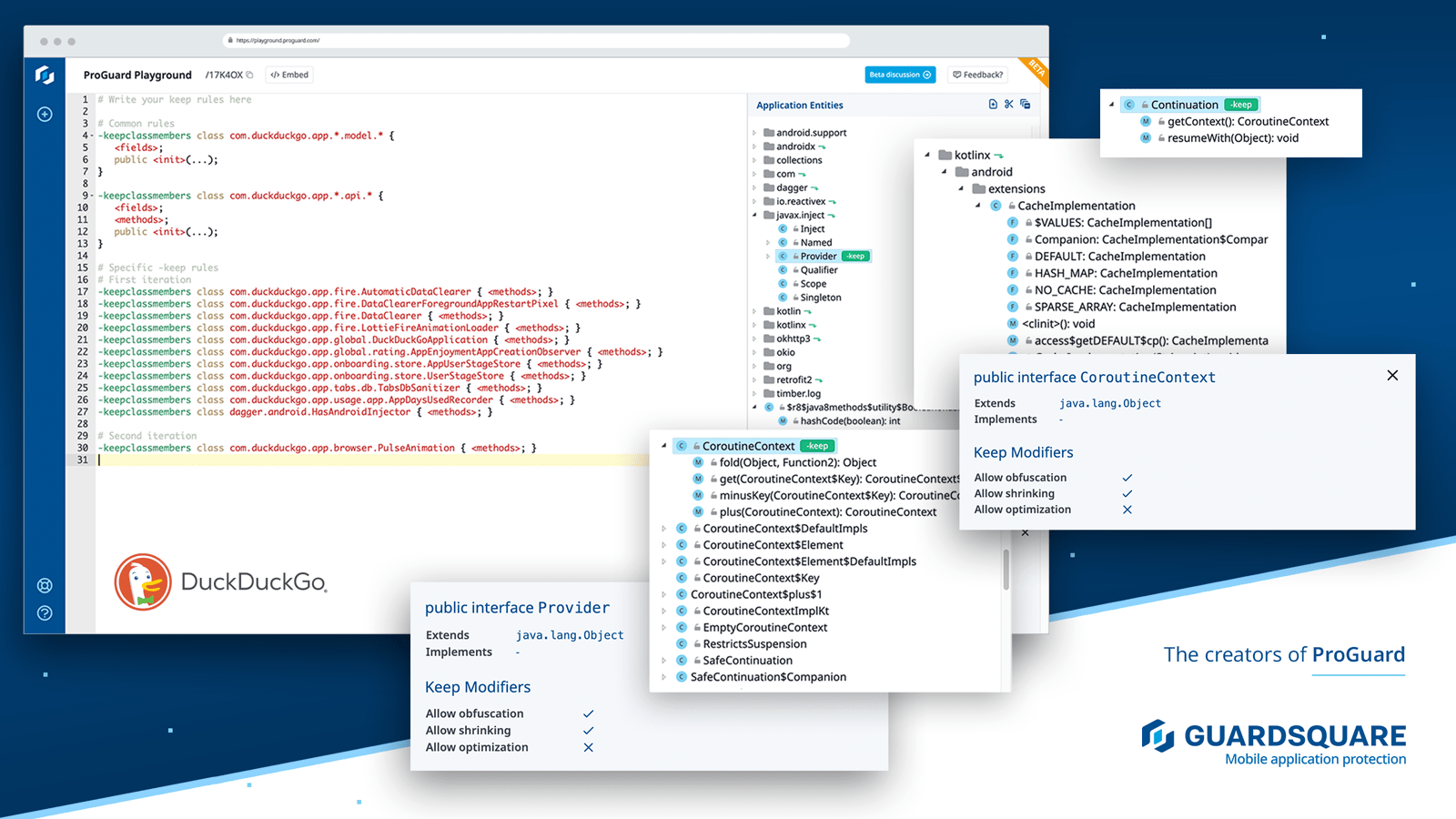Click the timber.log folder icon
Image resolution: width=1456 pixels, height=819 pixels.
pyautogui.click(x=769, y=393)
